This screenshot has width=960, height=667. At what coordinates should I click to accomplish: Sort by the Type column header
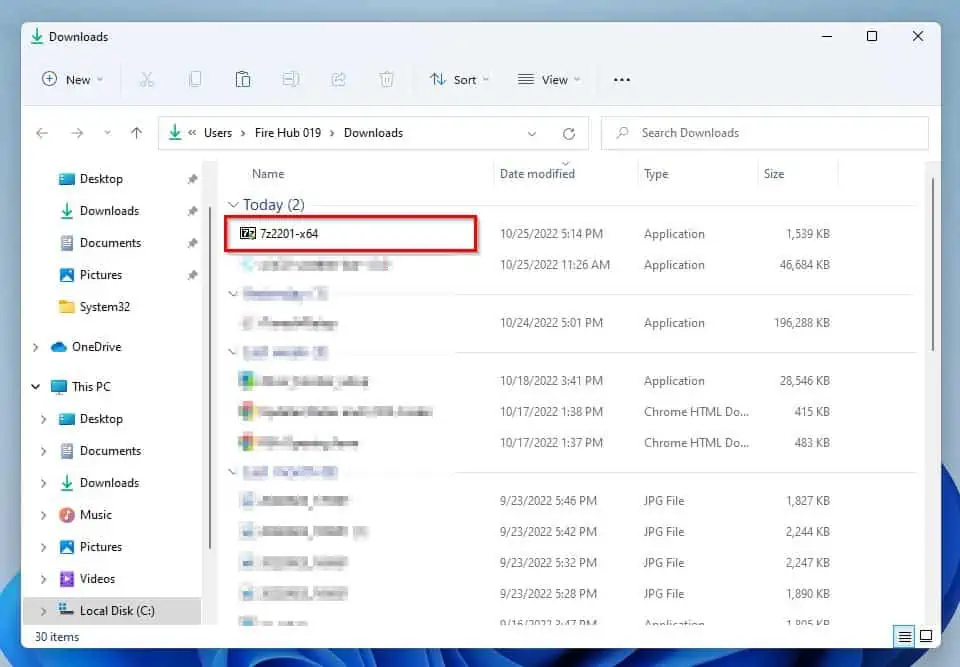click(656, 174)
